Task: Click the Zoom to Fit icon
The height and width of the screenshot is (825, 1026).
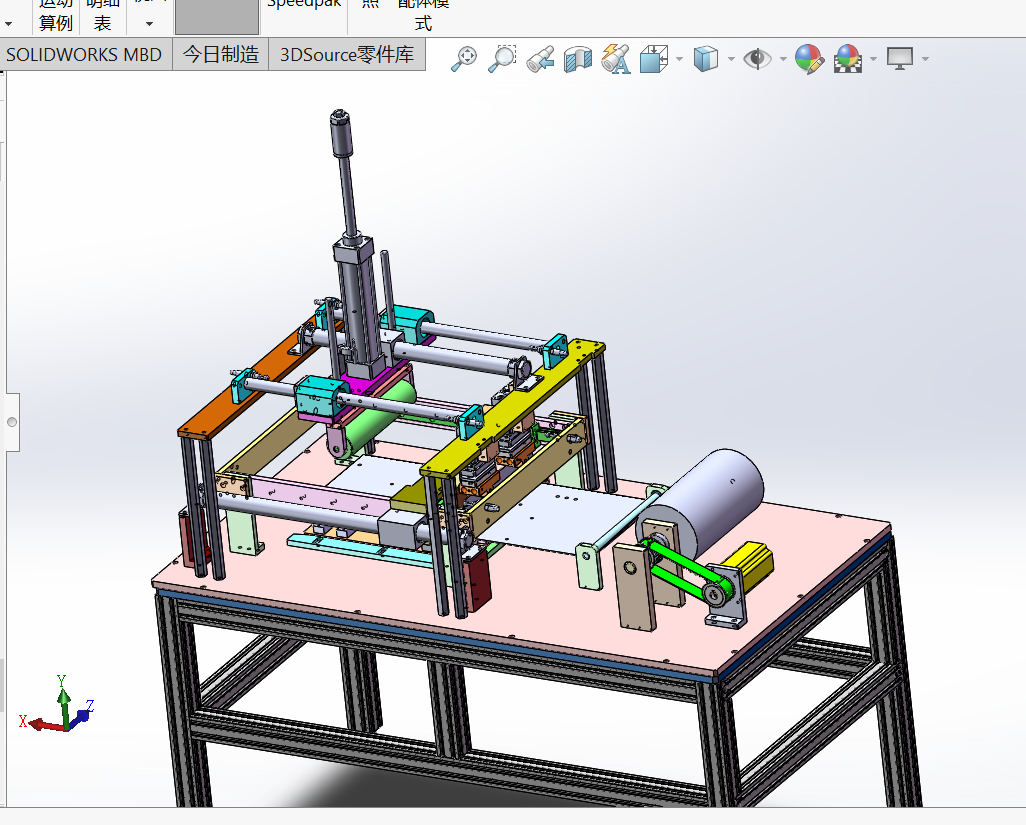Action: click(464, 59)
